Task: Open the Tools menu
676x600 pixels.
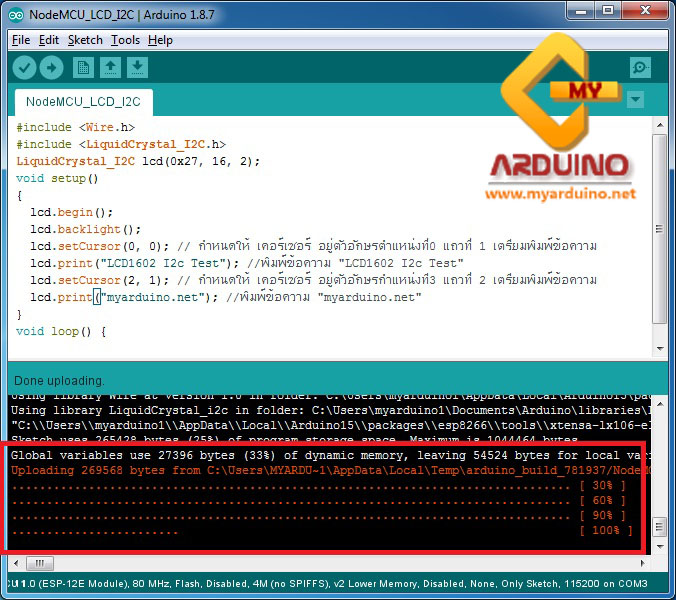Action: (125, 40)
